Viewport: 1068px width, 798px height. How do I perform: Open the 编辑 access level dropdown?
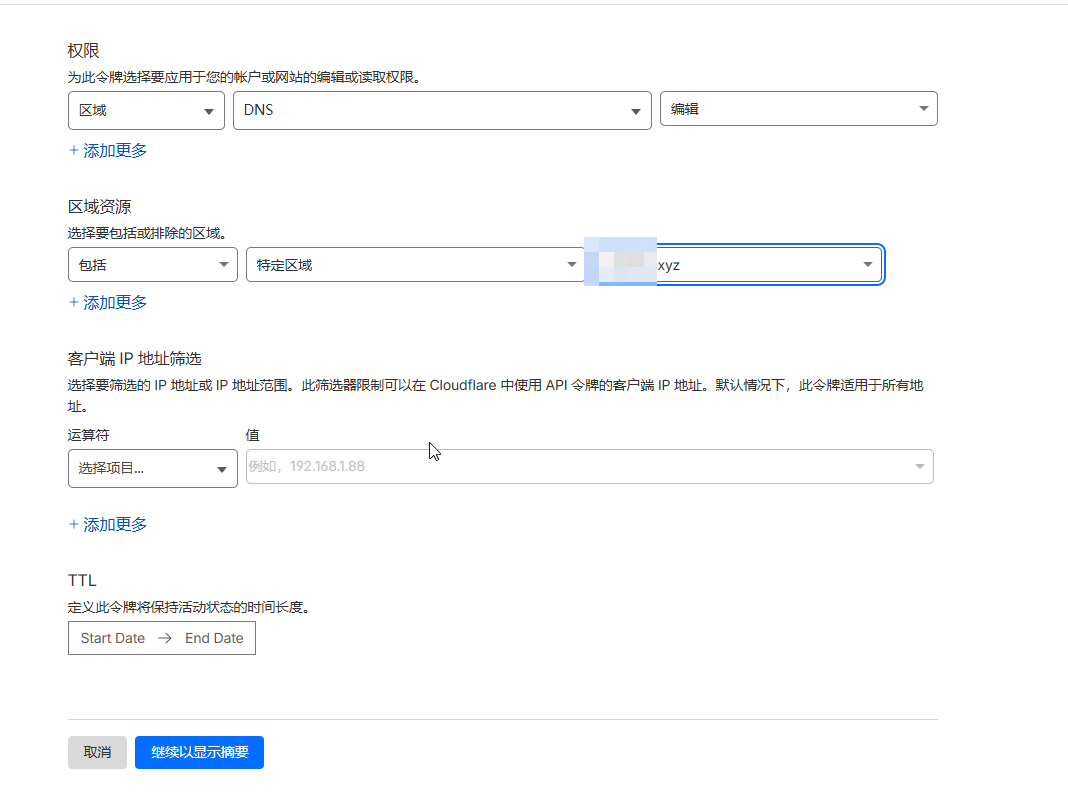(798, 109)
